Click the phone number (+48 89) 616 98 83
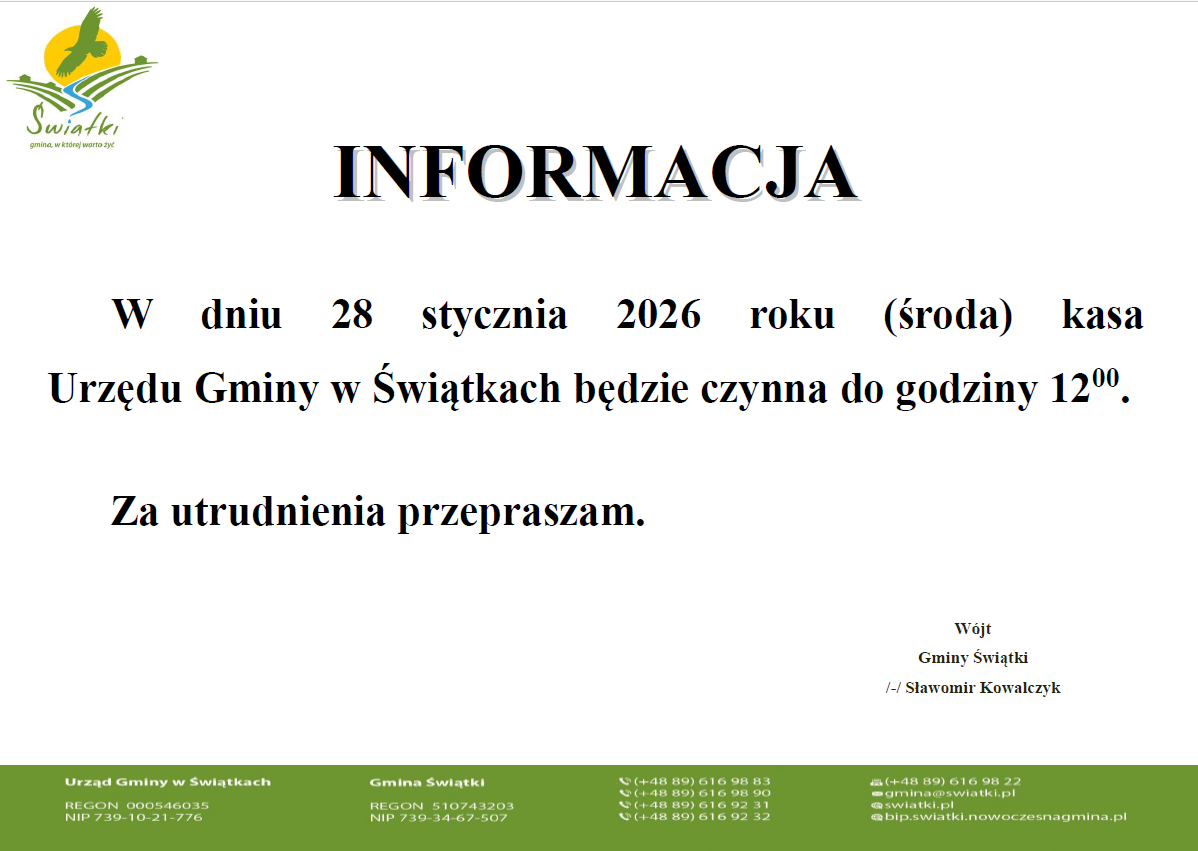 click(x=702, y=782)
